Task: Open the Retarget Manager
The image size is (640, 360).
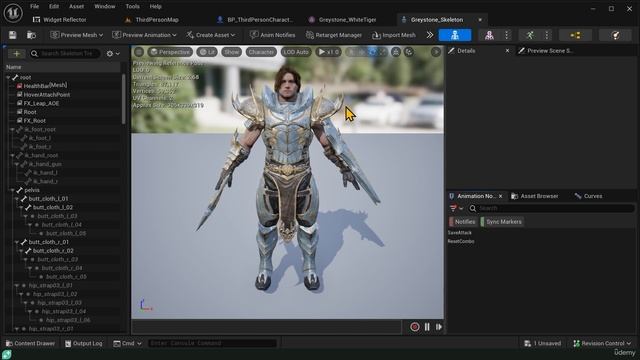Action: pos(333,35)
